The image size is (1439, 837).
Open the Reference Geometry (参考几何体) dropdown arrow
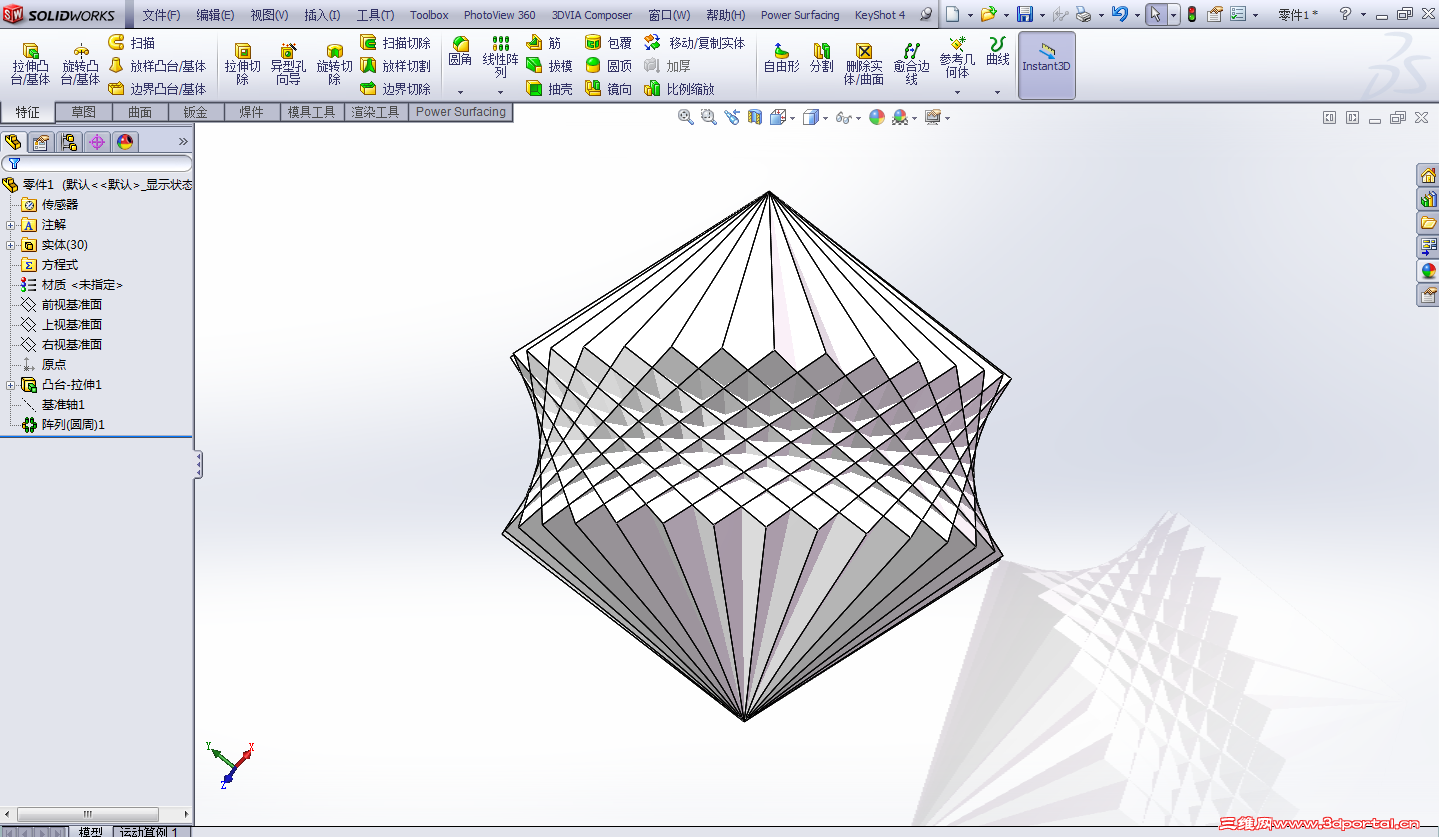point(957,92)
